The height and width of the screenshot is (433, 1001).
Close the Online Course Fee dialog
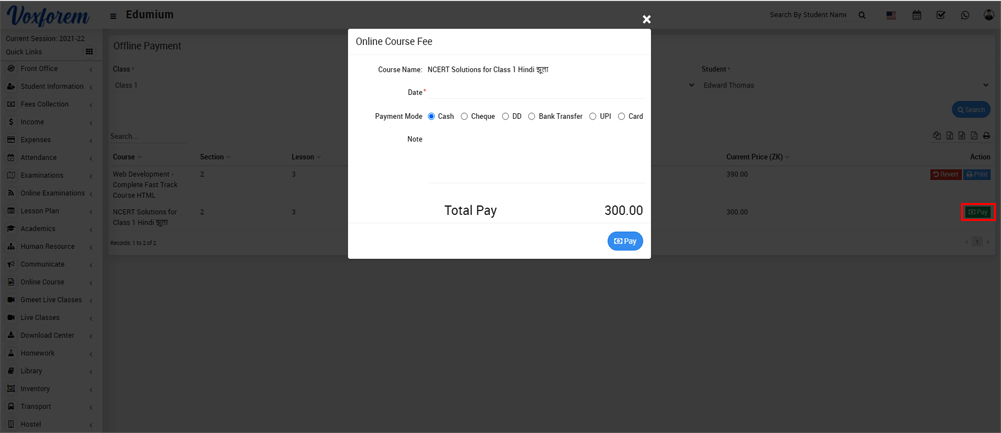[646, 19]
